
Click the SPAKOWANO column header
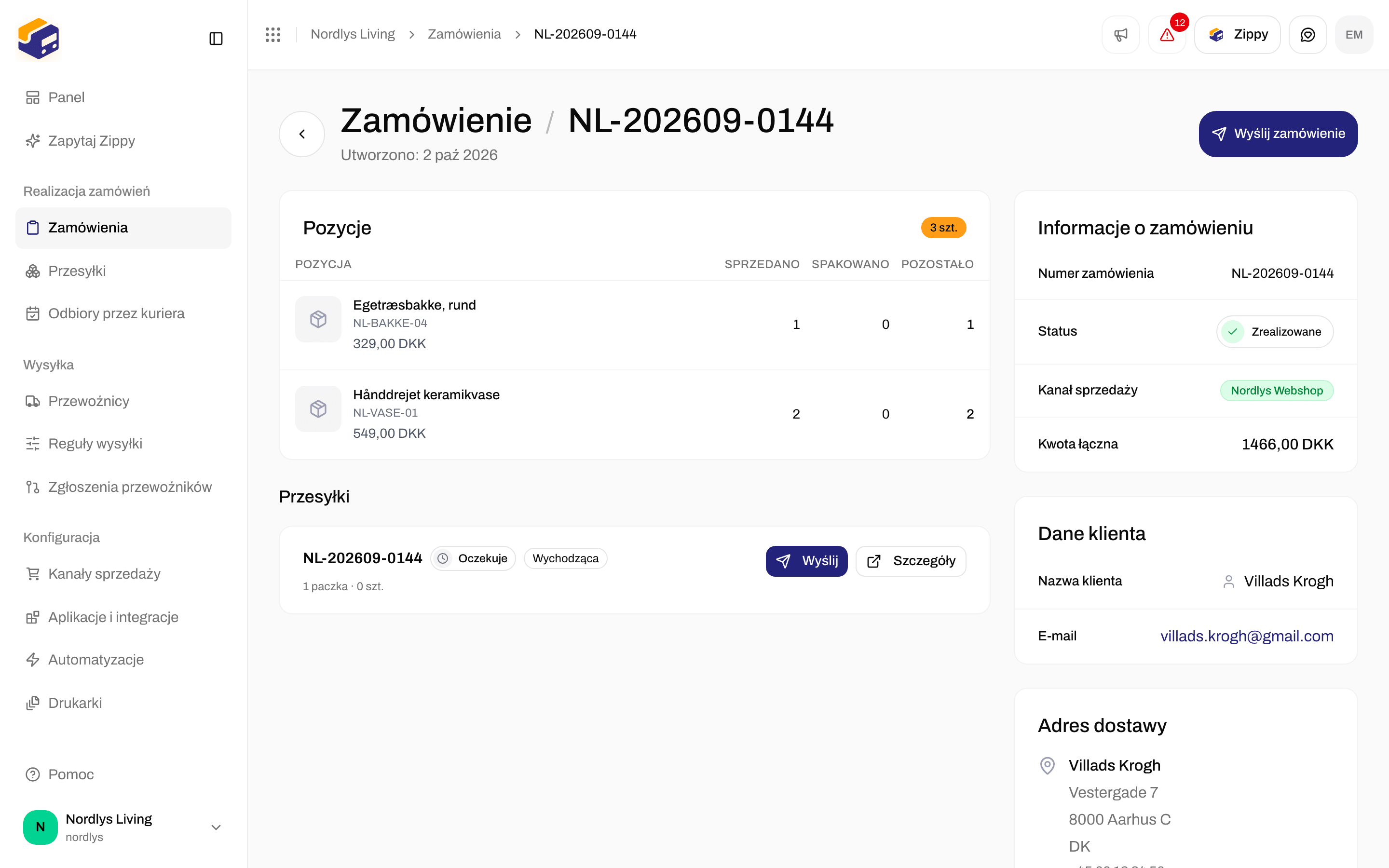tap(850, 264)
